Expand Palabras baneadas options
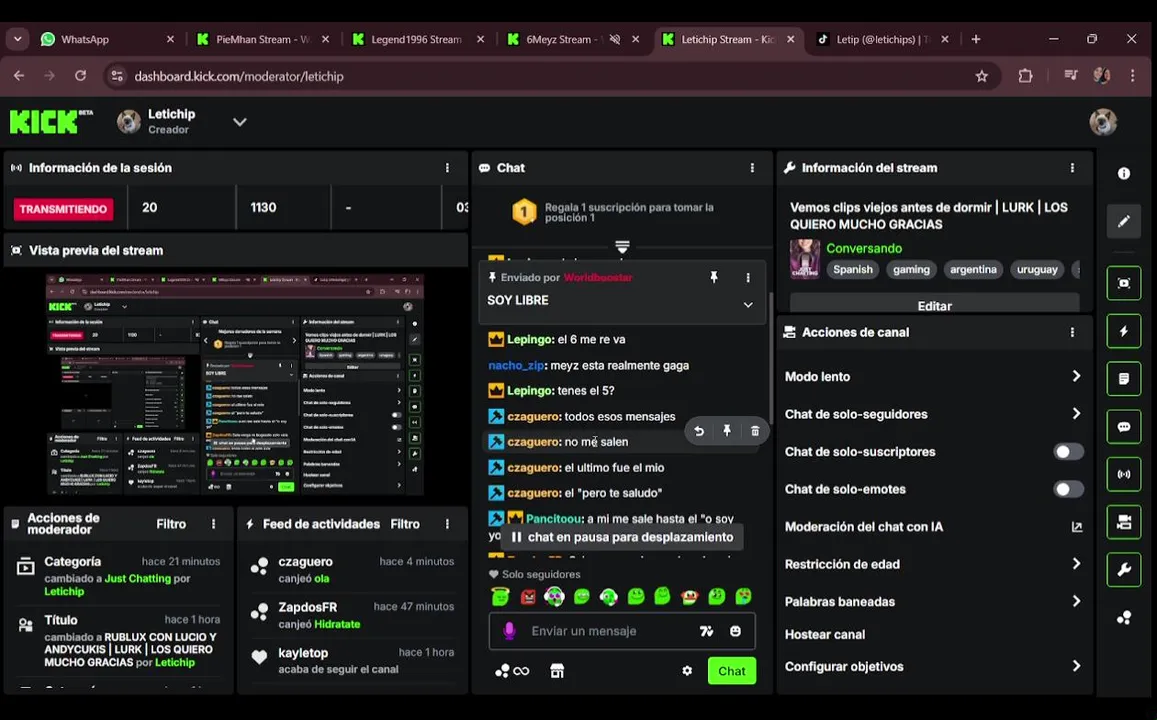Screen dimensions: 1157x720 point(1076,601)
